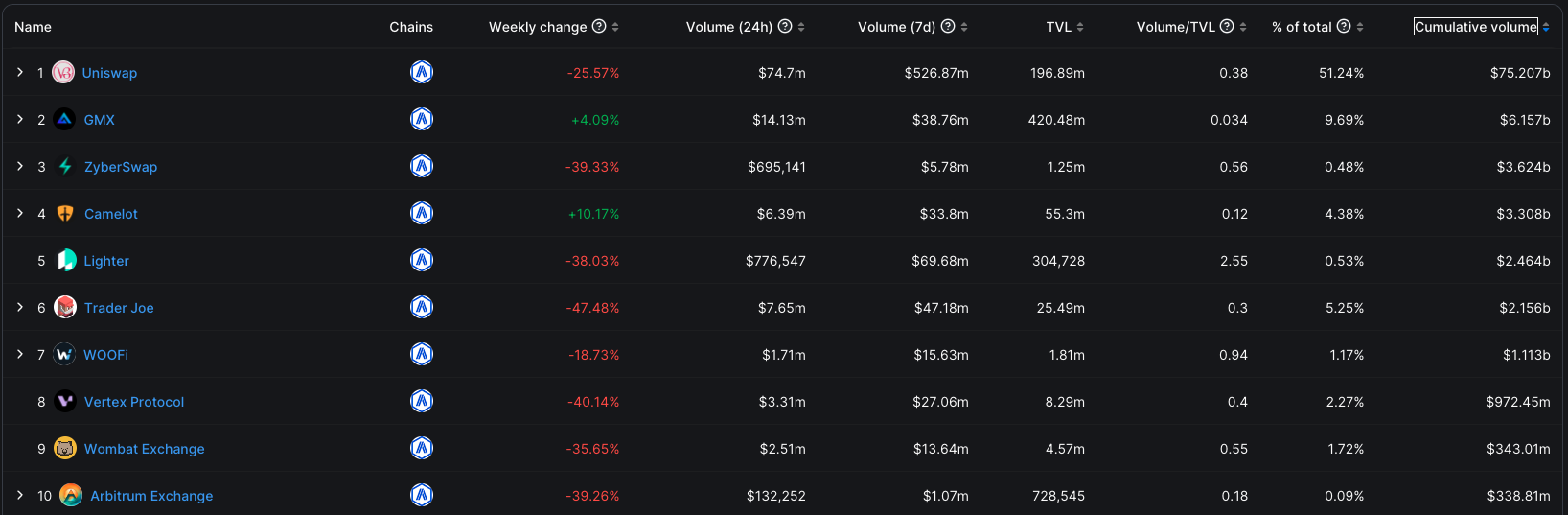
Task: Sort by Cumulative volume header
Action: click(1476, 27)
